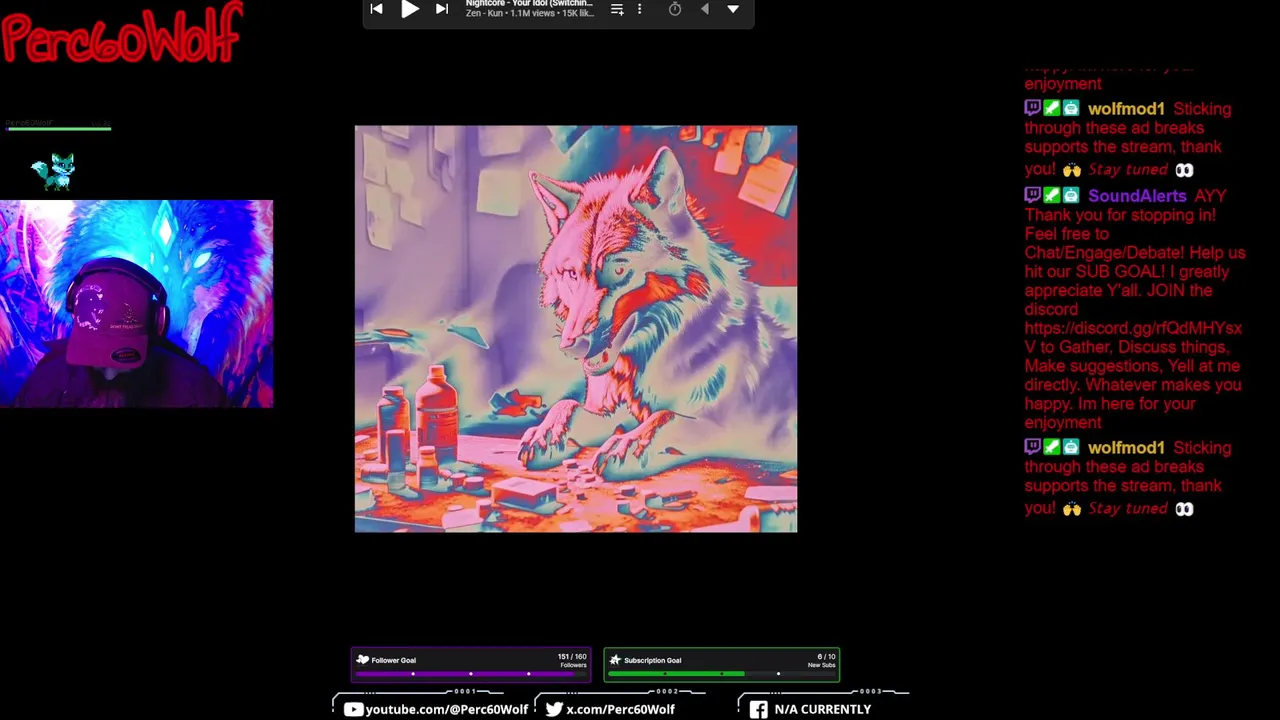Click the Twitch badge beside lower wolfmod1
The width and height of the screenshot is (1280, 720).
(x=1033, y=447)
